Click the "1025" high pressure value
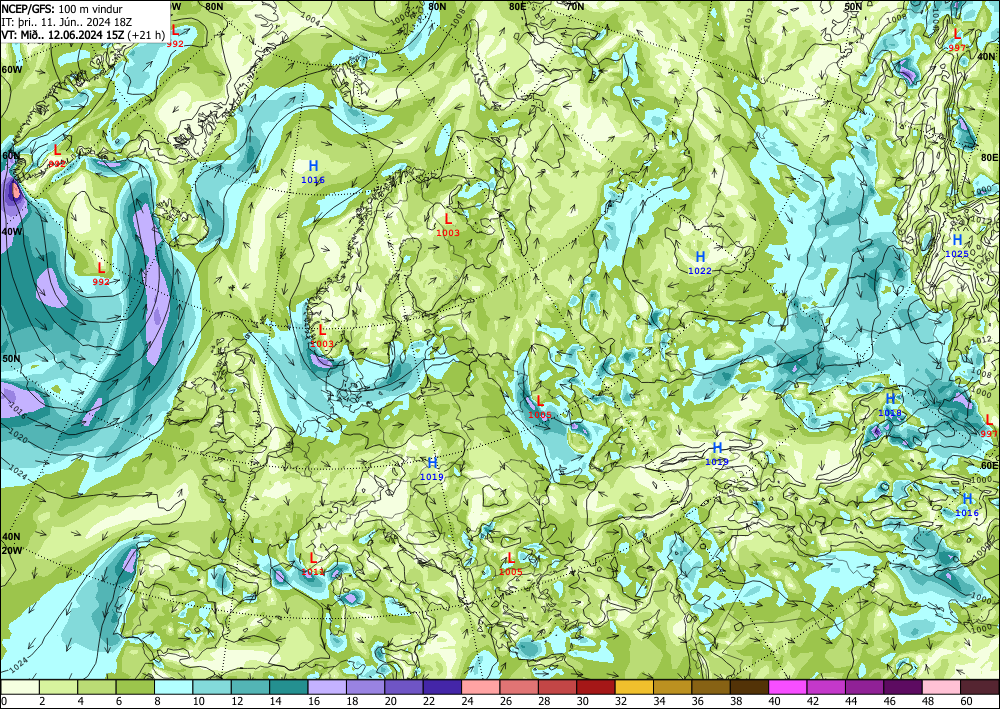This screenshot has height=709, width=1000. 957,254
